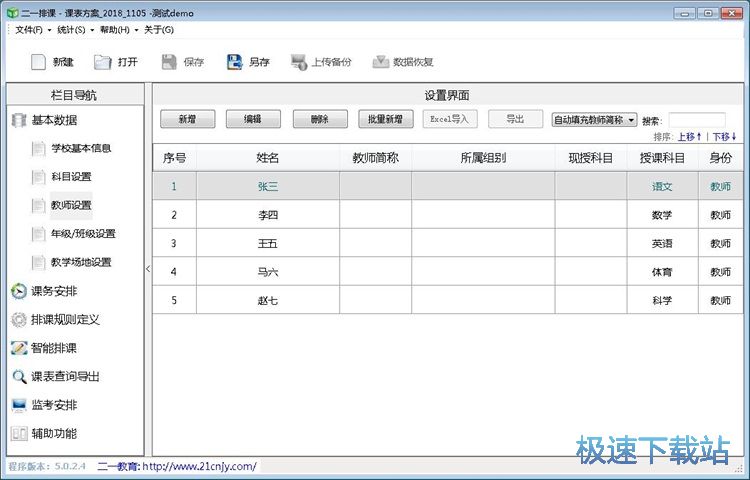Open the www.21cnjy.com link

coord(199,466)
